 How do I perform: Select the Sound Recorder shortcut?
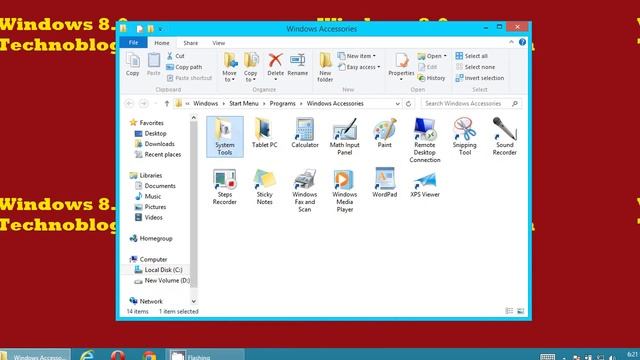point(504,137)
